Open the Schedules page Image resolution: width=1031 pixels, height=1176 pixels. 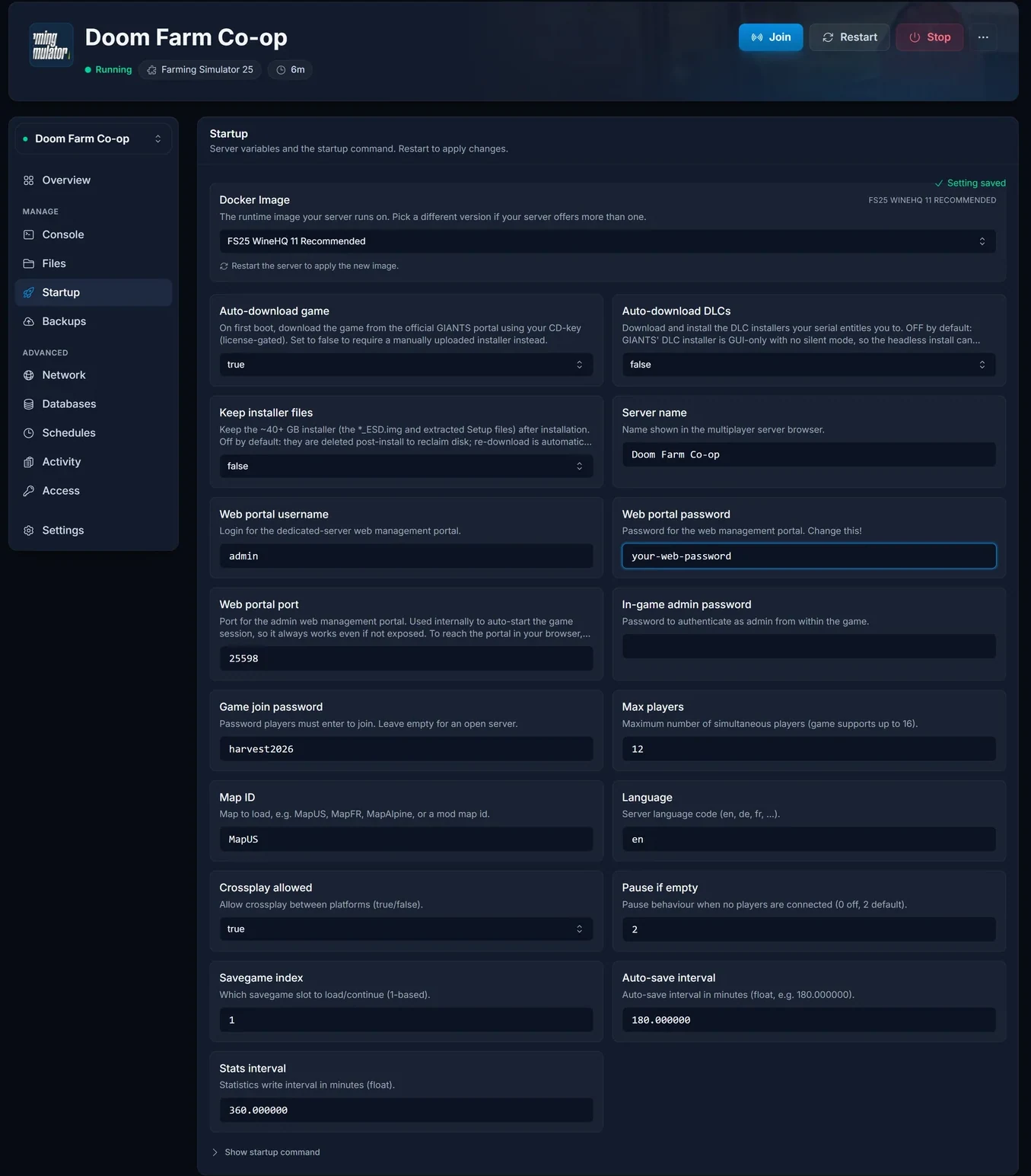94,433
